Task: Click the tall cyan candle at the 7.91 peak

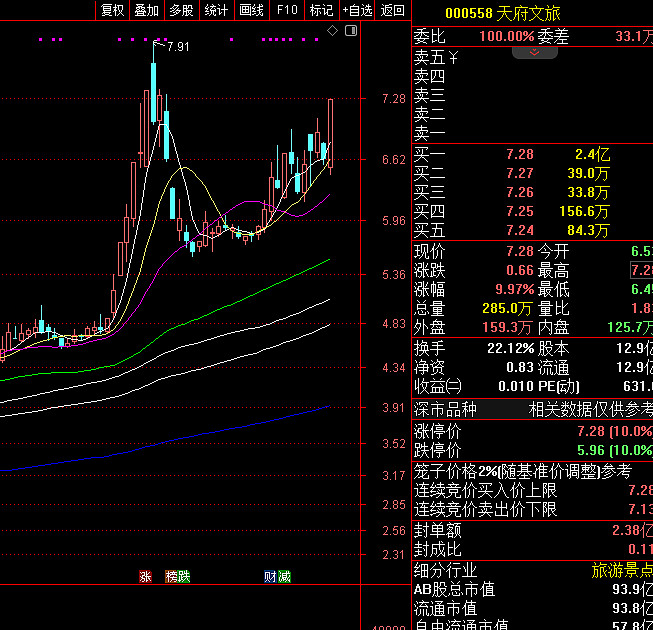Action: pyautogui.click(x=154, y=92)
